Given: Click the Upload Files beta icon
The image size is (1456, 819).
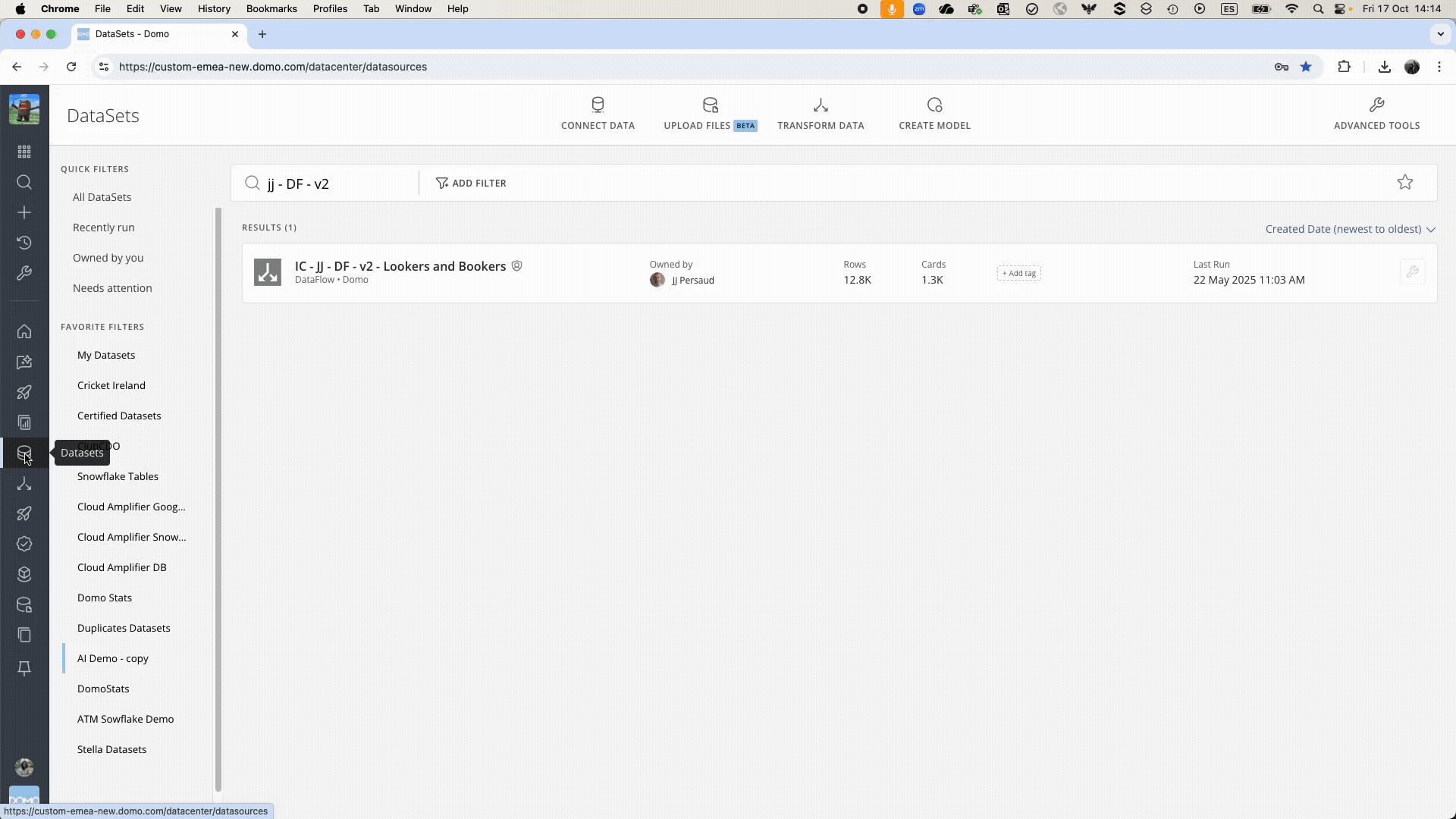Looking at the screenshot, I should (x=710, y=105).
